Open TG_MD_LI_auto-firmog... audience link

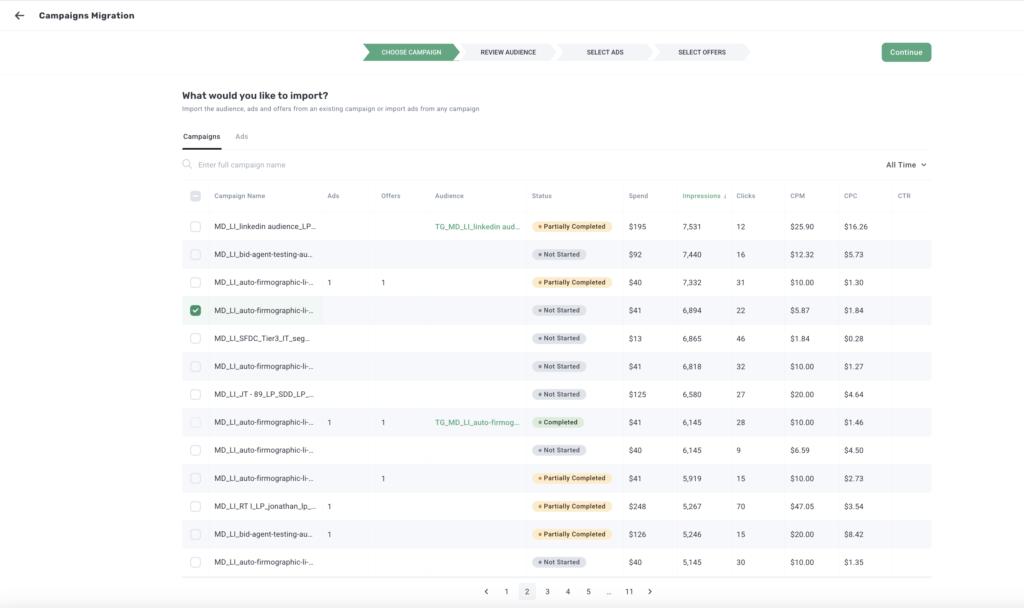point(477,423)
